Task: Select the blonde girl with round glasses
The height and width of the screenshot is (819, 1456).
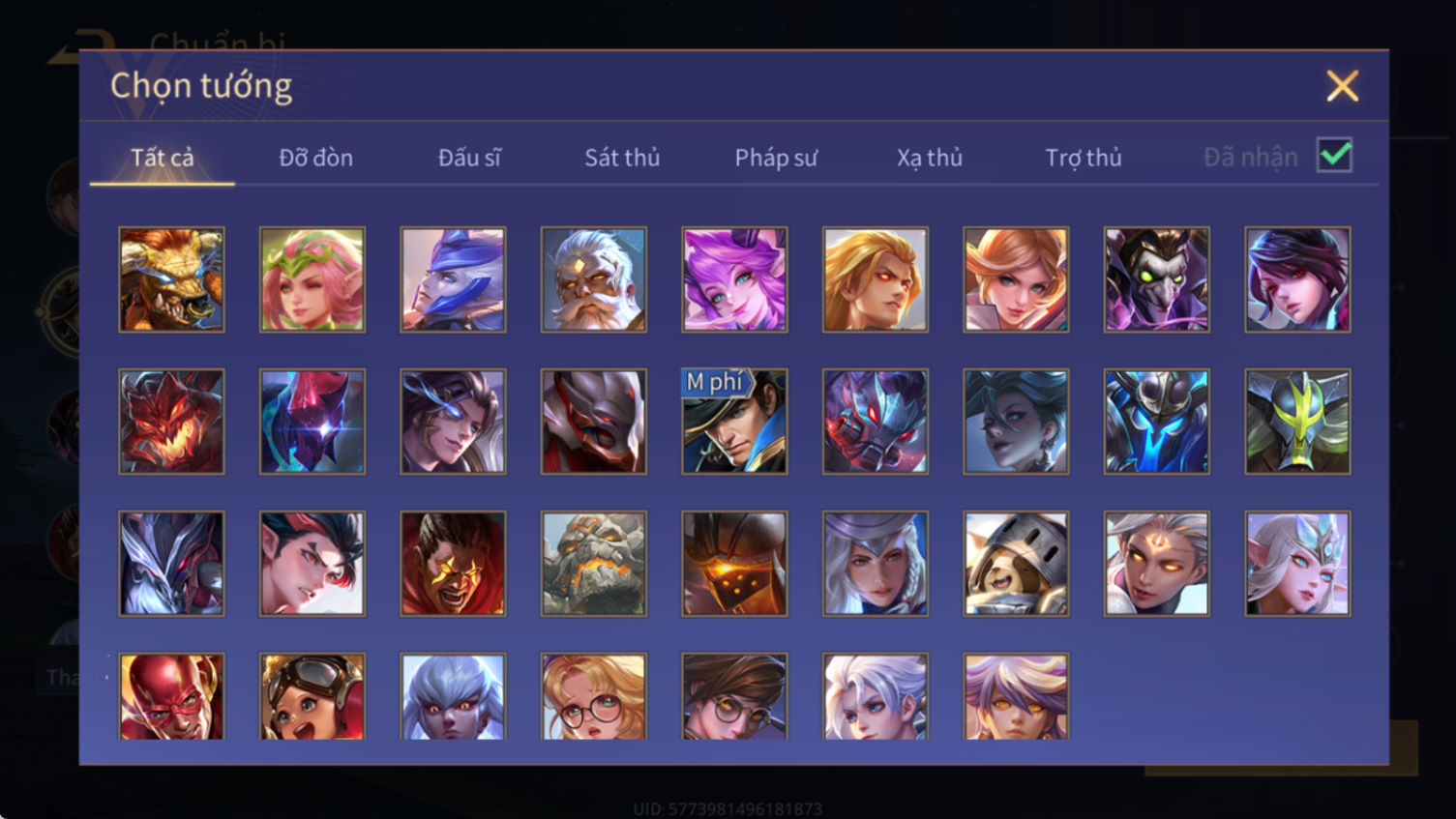Action: 594,696
